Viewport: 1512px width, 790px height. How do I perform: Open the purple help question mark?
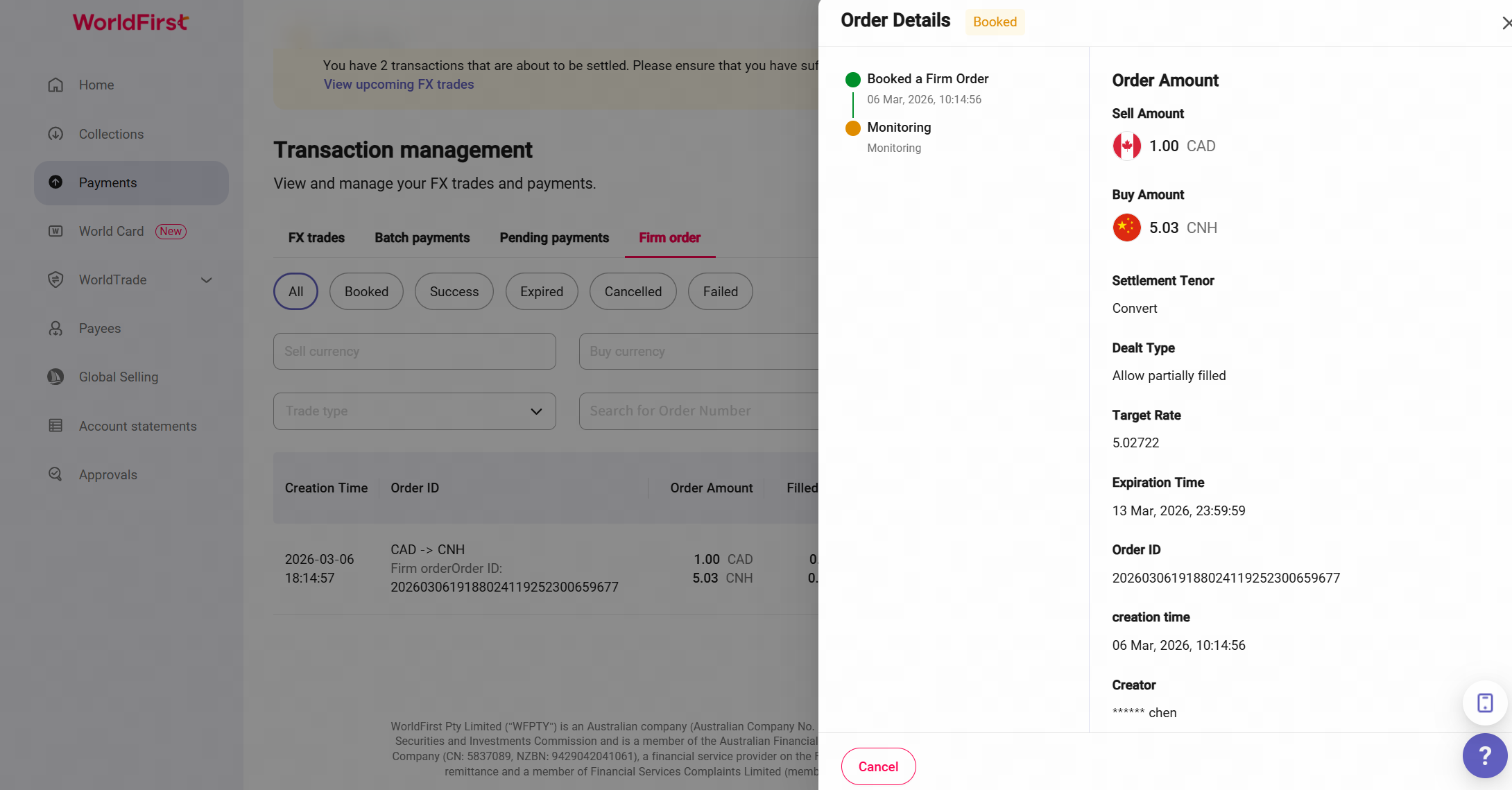point(1484,755)
